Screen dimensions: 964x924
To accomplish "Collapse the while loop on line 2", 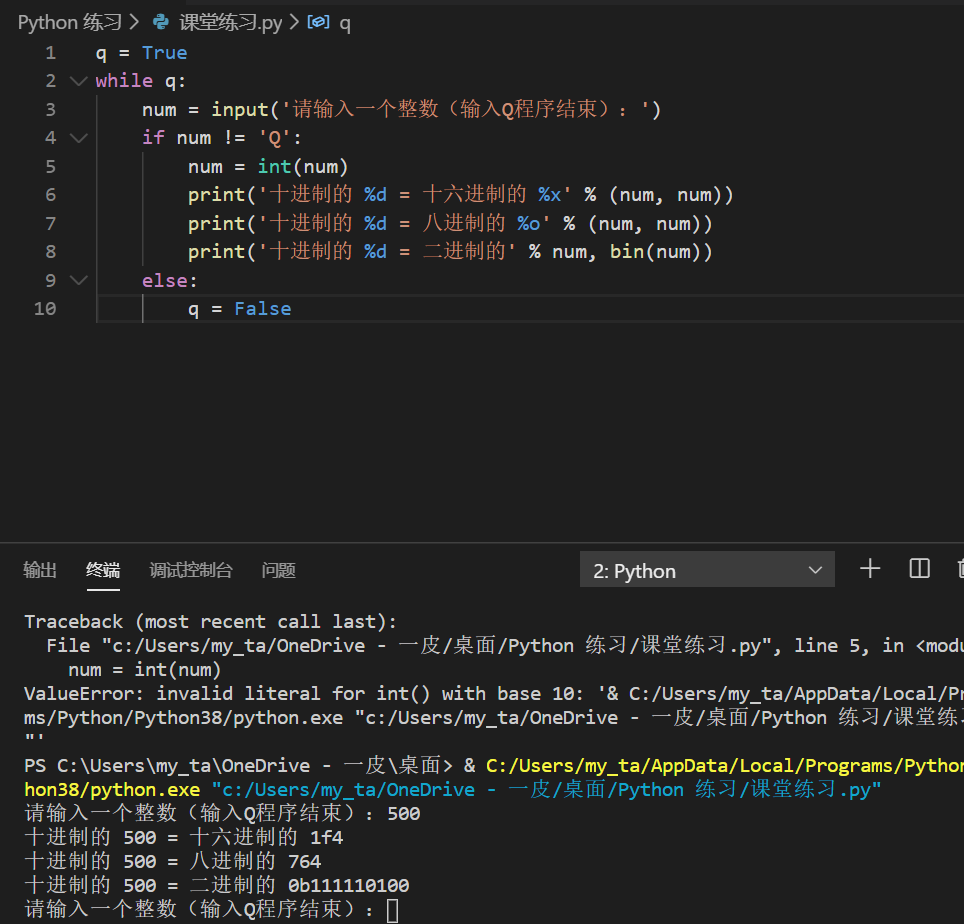I will tap(78, 80).
